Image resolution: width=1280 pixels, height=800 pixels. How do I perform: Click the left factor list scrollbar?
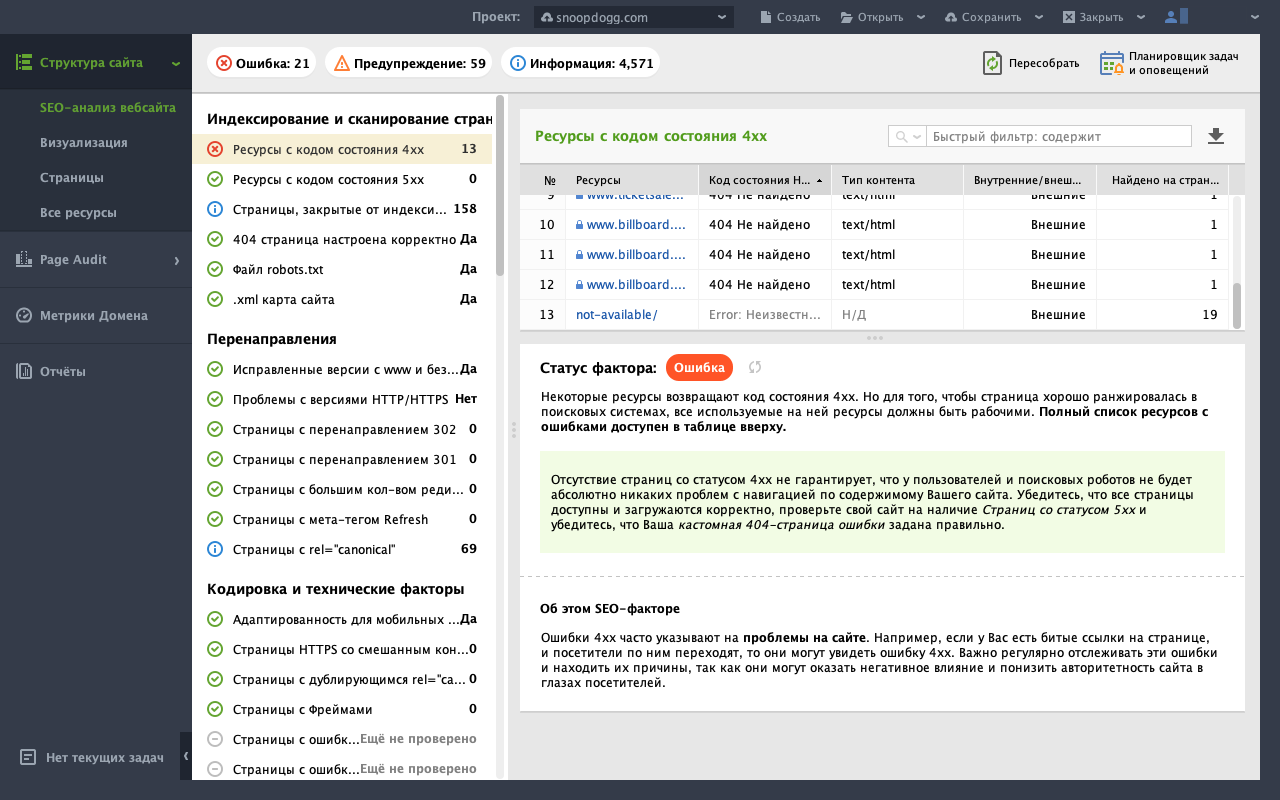point(500,186)
